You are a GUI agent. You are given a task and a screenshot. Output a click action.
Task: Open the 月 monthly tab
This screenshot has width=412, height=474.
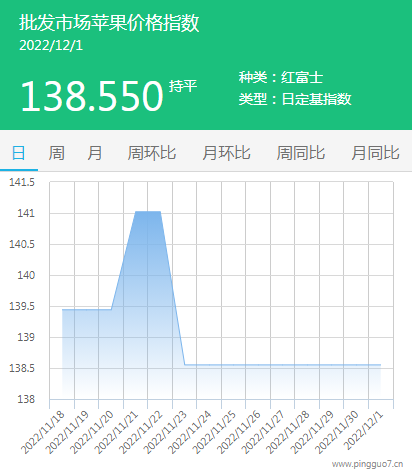click(x=95, y=153)
